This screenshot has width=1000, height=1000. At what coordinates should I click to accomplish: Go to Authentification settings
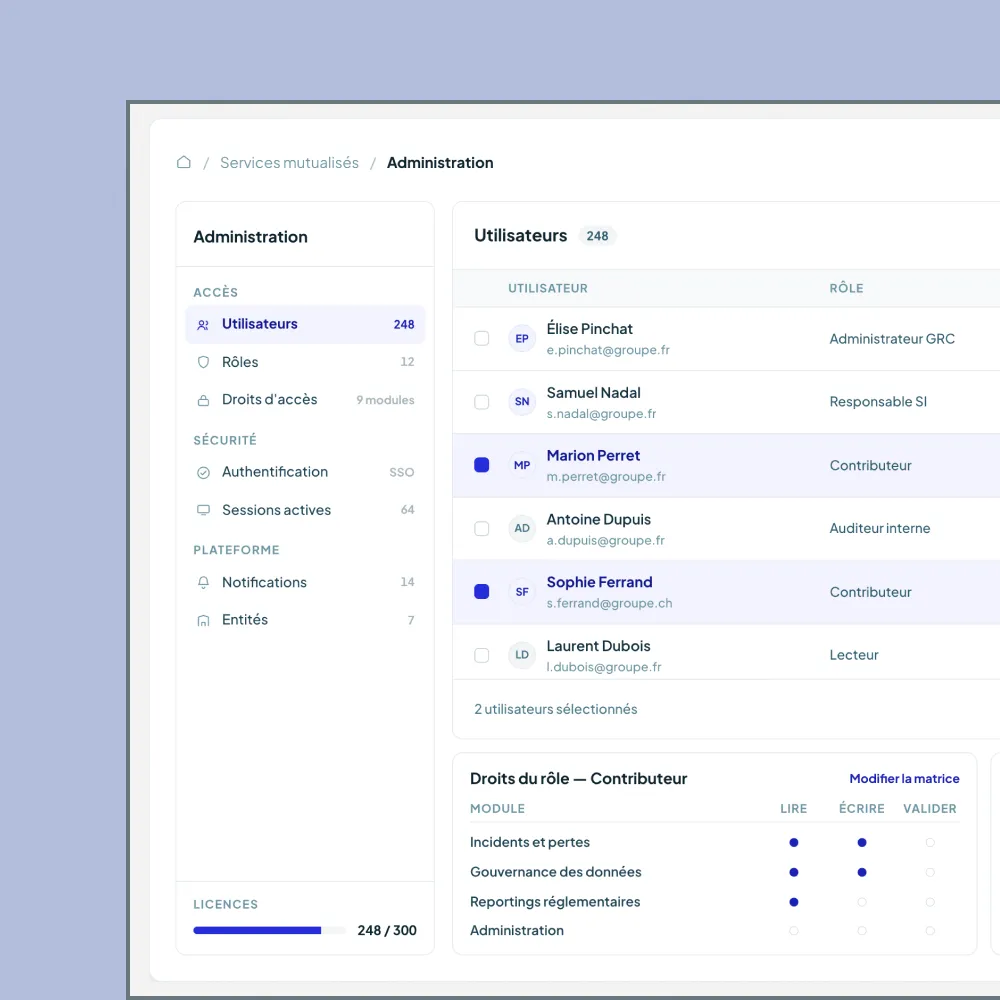point(305,473)
